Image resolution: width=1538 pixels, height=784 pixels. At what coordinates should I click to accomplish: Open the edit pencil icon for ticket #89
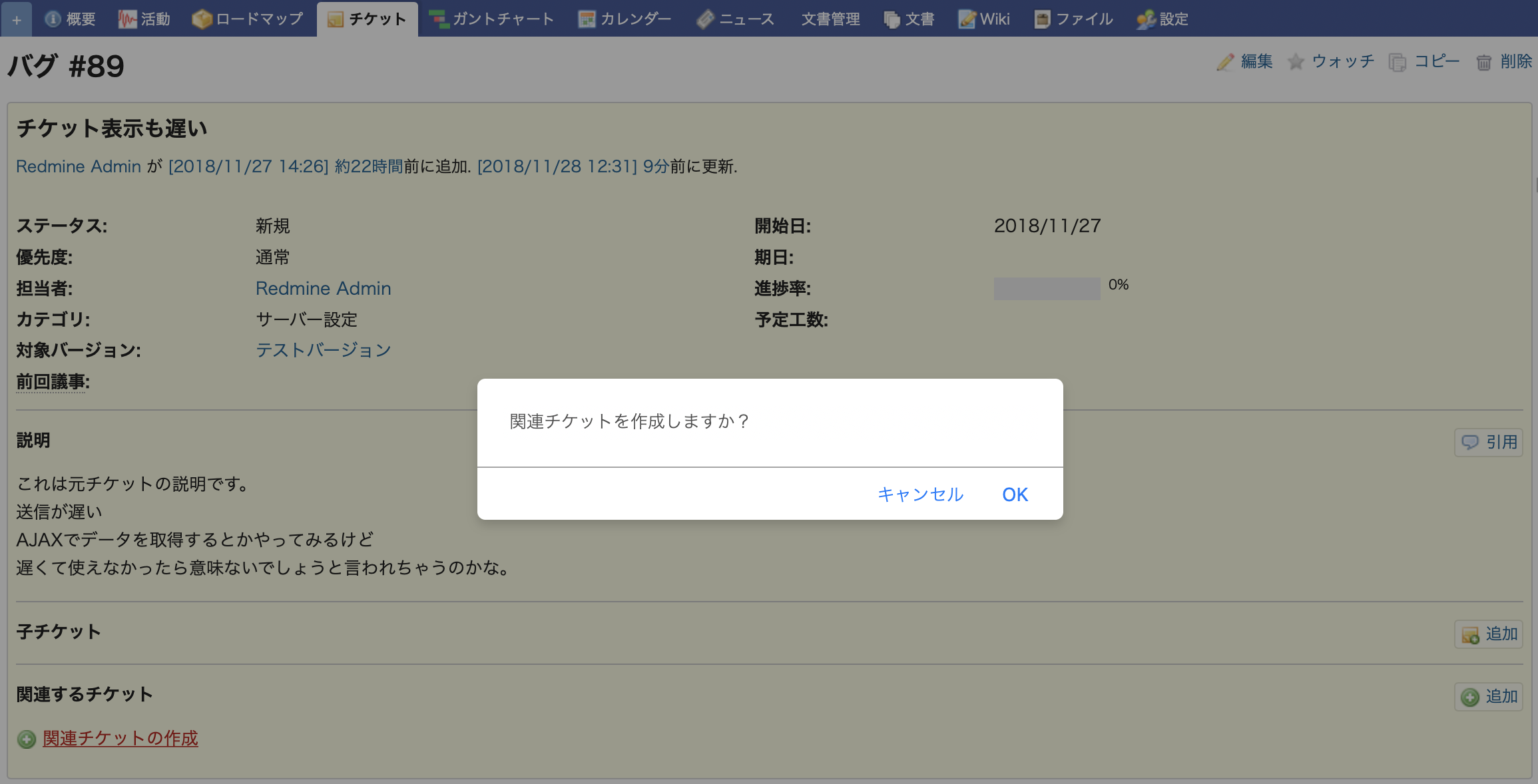[1226, 61]
